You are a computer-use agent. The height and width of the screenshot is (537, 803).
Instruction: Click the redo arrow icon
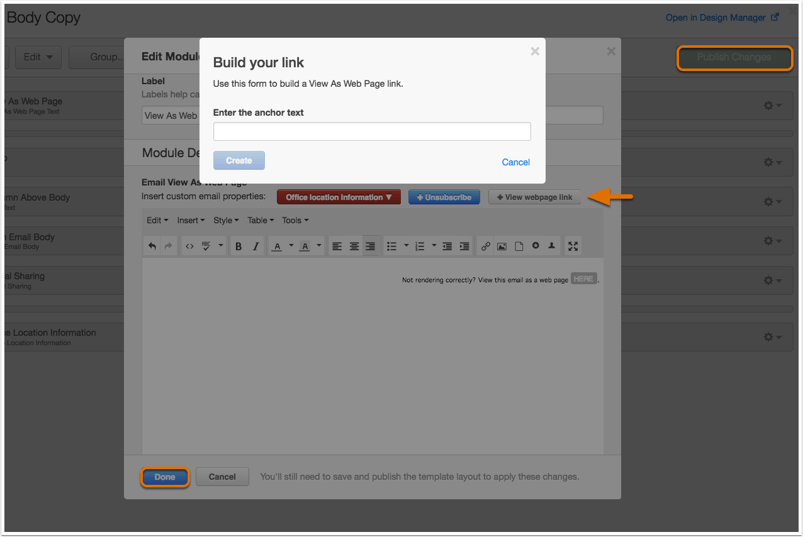pyautogui.click(x=168, y=246)
